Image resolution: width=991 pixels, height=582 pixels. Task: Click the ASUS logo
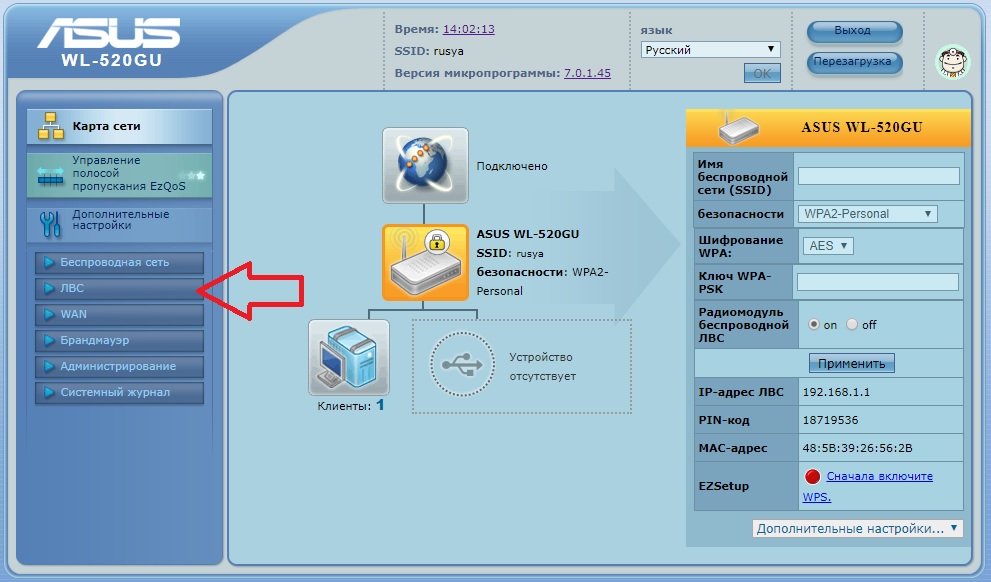(109, 33)
